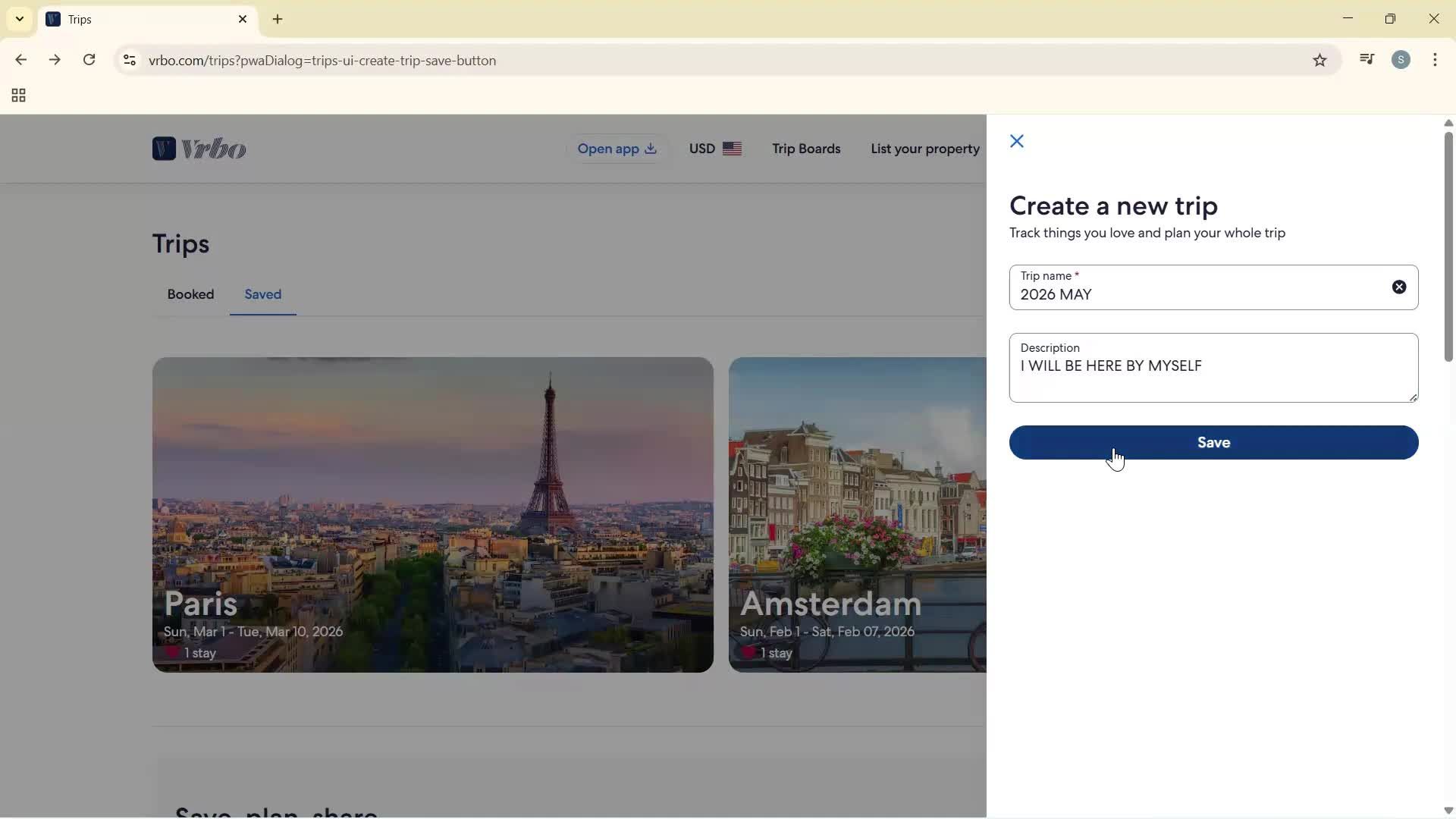Open the tab search chevron
This screenshot has height=819, width=1456.
pyautogui.click(x=19, y=19)
